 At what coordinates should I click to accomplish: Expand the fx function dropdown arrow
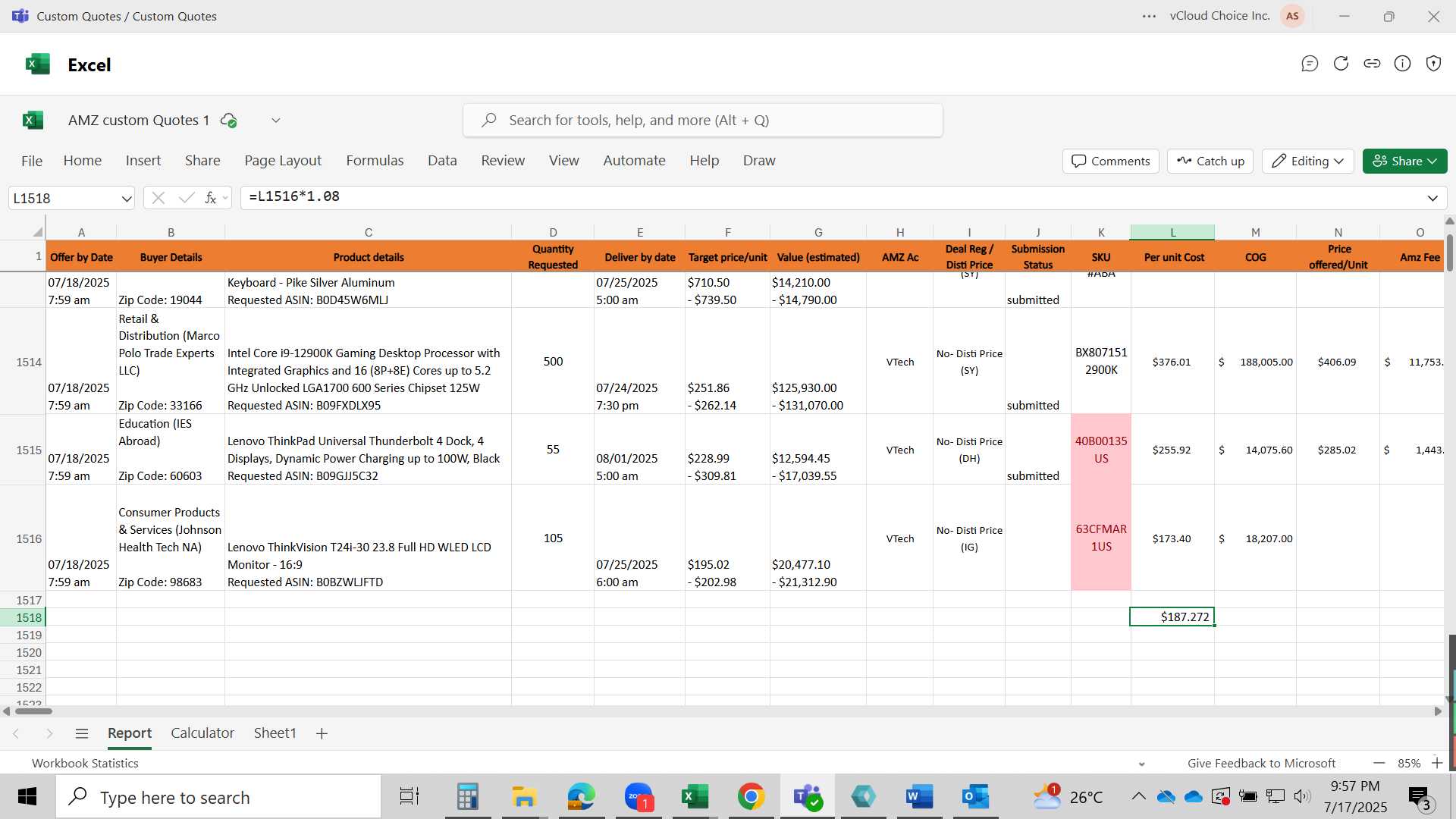click(225, 199)
